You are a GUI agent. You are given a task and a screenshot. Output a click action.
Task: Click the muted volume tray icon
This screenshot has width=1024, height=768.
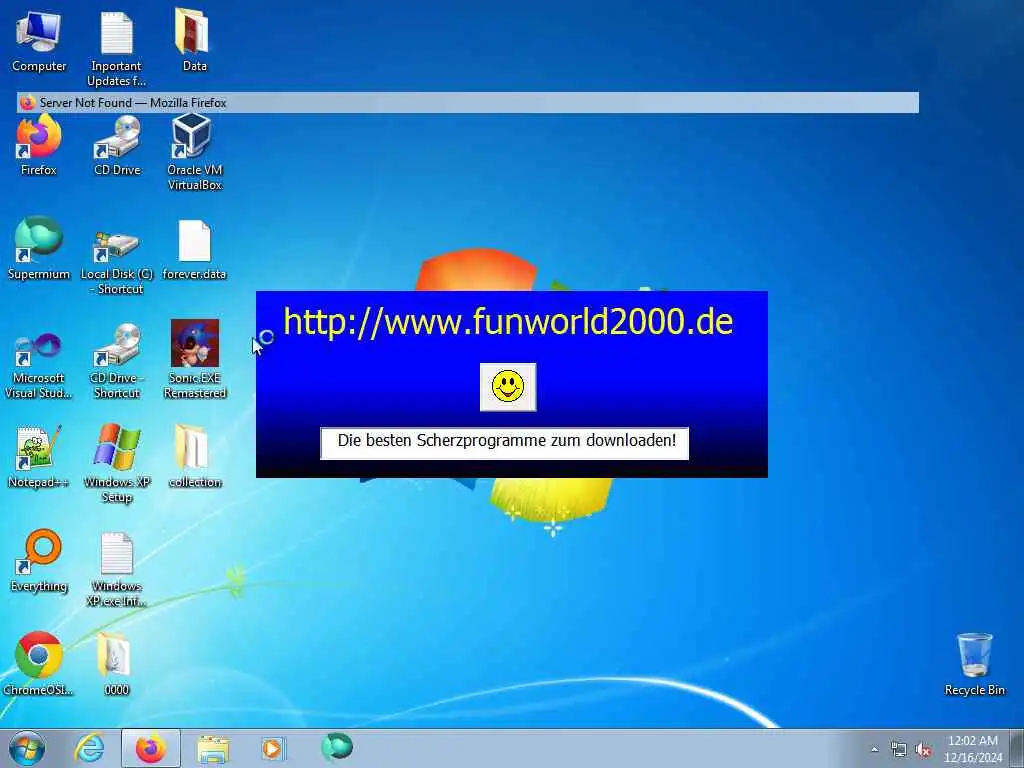pyautogui.click(x=923, y=750)
